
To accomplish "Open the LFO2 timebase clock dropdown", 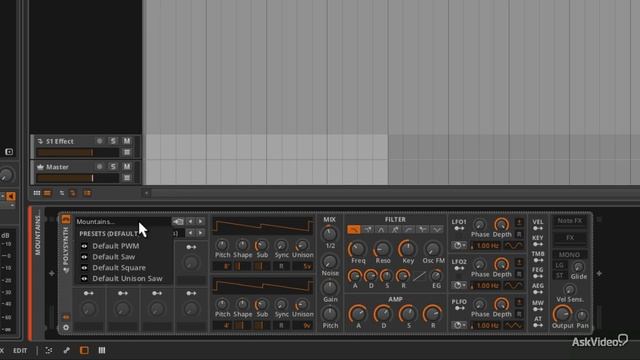I will 459,285.
